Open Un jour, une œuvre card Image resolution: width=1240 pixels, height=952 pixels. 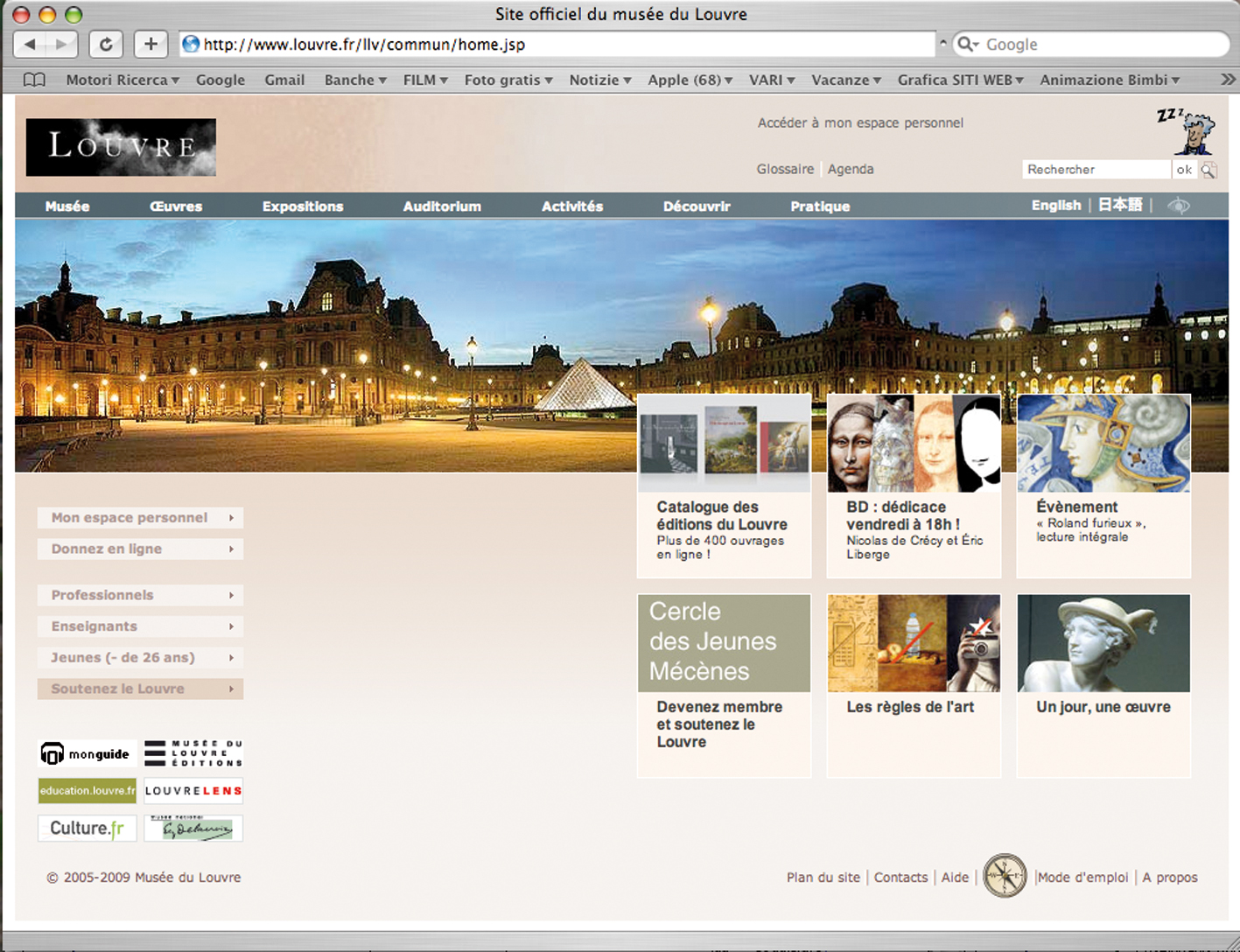tap(1103, 686)
